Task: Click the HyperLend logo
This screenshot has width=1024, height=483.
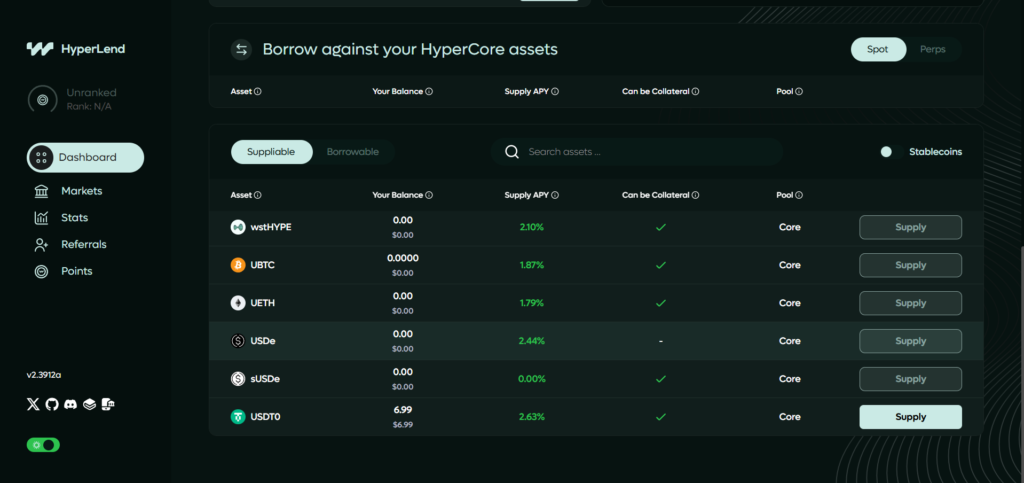Action: pyautogui.click(x=76, y=49)
